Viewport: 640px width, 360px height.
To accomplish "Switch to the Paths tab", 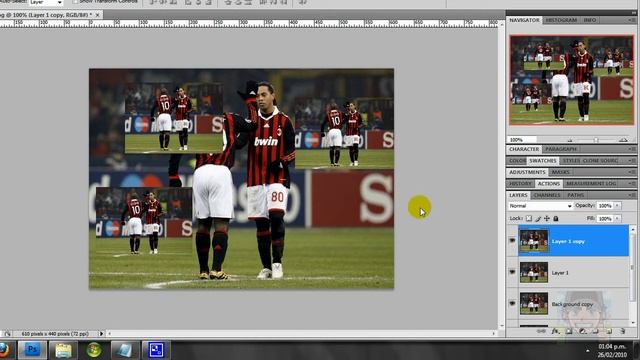I will coord(576,196).
